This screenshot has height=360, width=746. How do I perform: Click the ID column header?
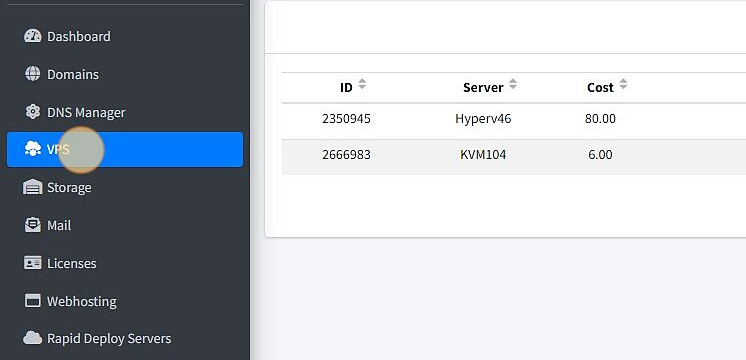pos(346,88)
